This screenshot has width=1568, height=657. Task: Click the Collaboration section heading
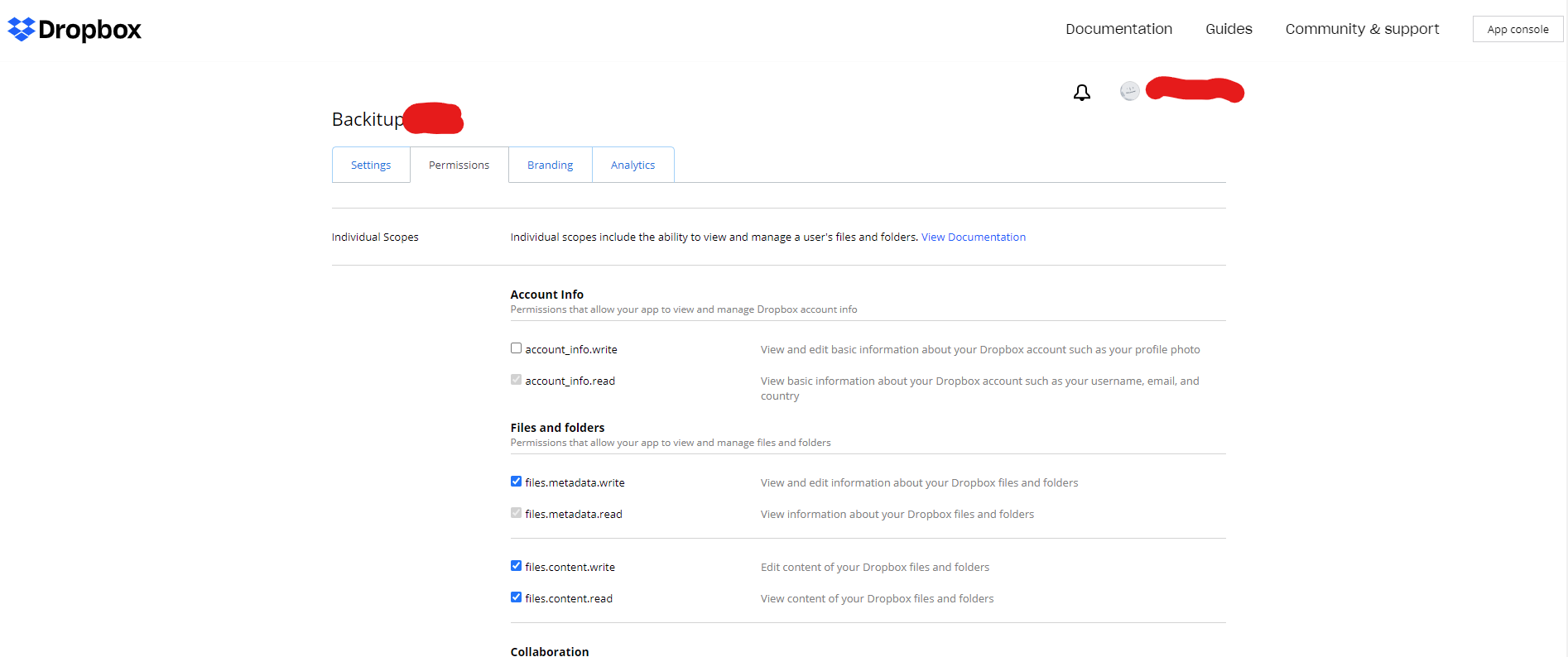[550, 651]
